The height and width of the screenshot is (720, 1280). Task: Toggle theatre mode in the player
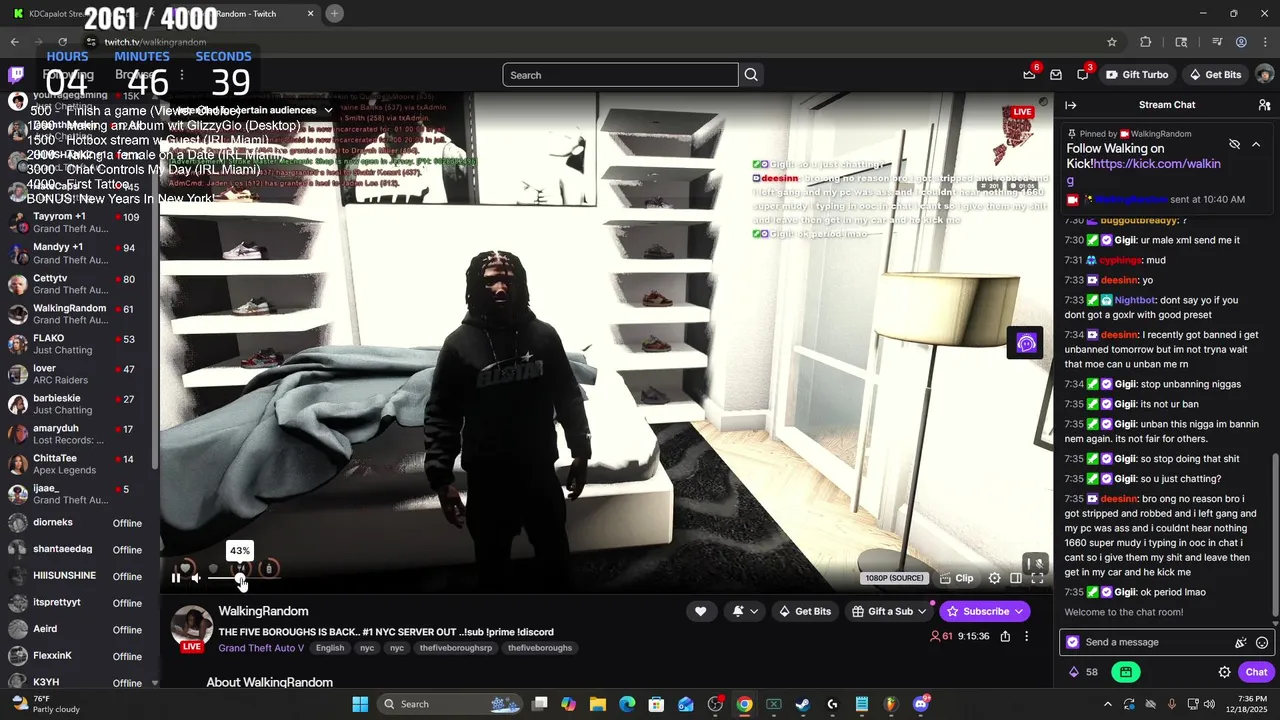(x=1016, y=578)
